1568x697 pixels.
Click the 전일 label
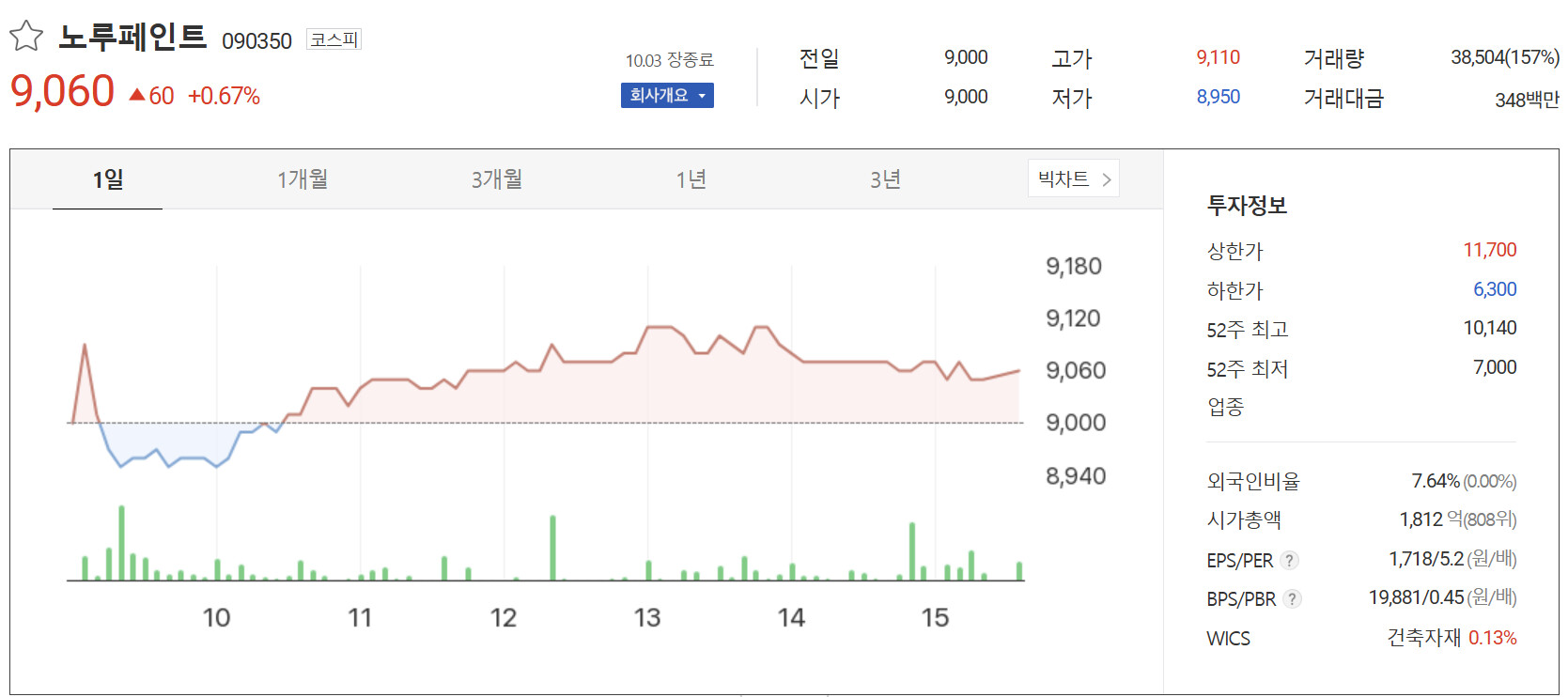tap(819, 58)
